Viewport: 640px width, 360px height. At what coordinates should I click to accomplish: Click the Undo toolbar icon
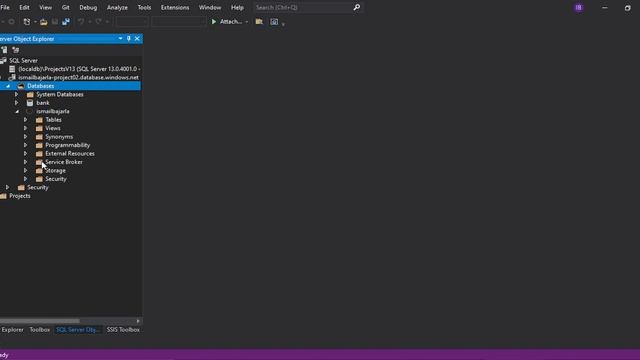81,22
